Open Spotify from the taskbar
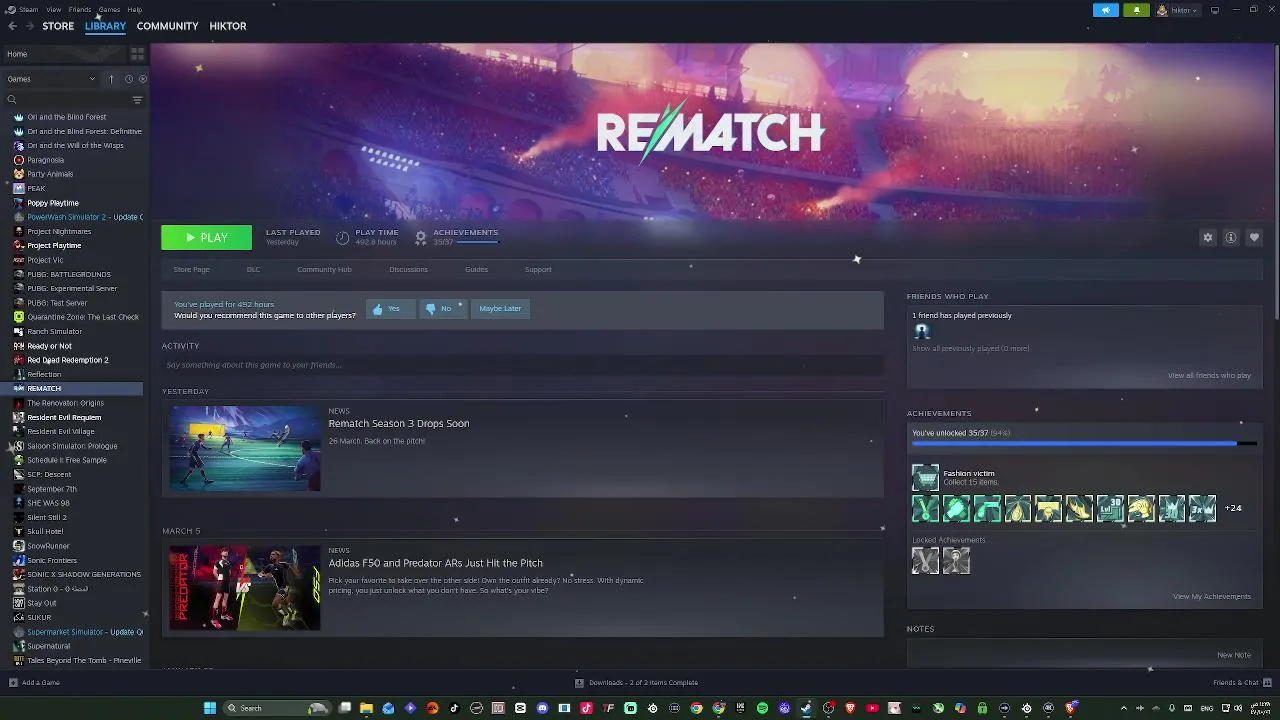The height and width of the screenshot is (720, 1280). [762, 708]
